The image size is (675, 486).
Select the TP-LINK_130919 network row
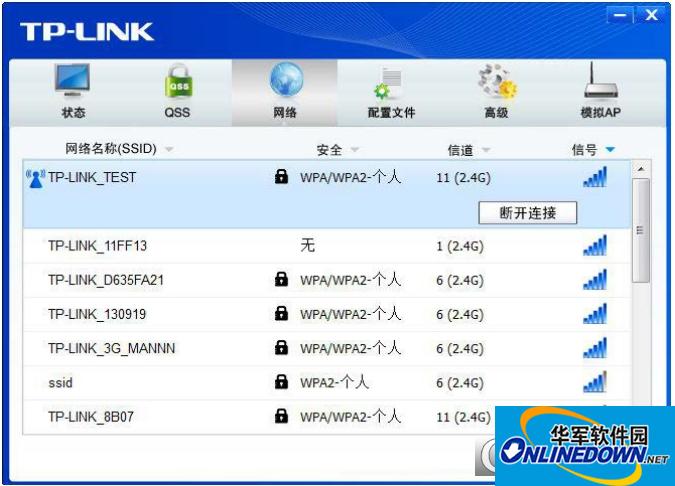(327, 314)
